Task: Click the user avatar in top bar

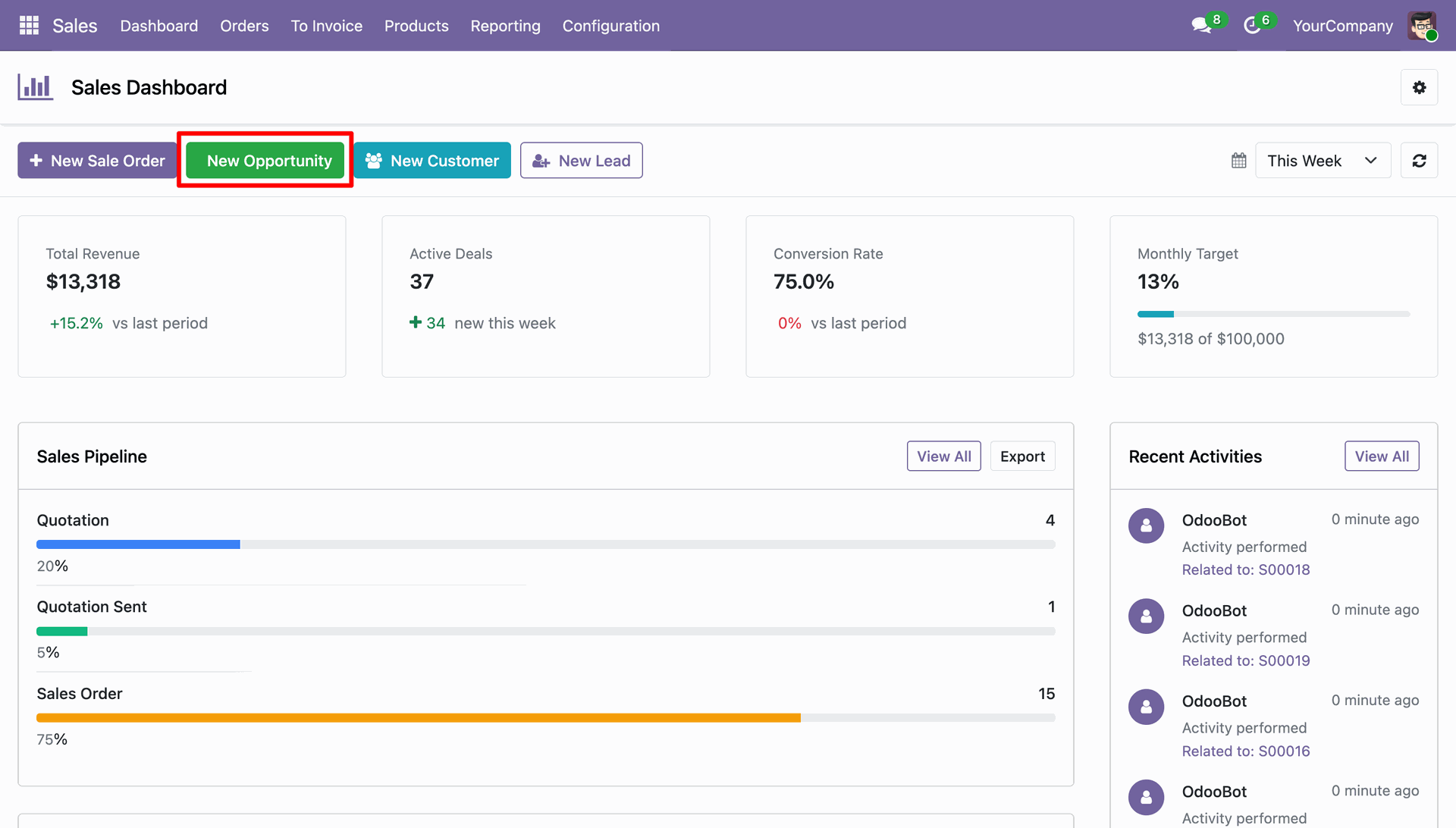Action: coord(1423,26)
